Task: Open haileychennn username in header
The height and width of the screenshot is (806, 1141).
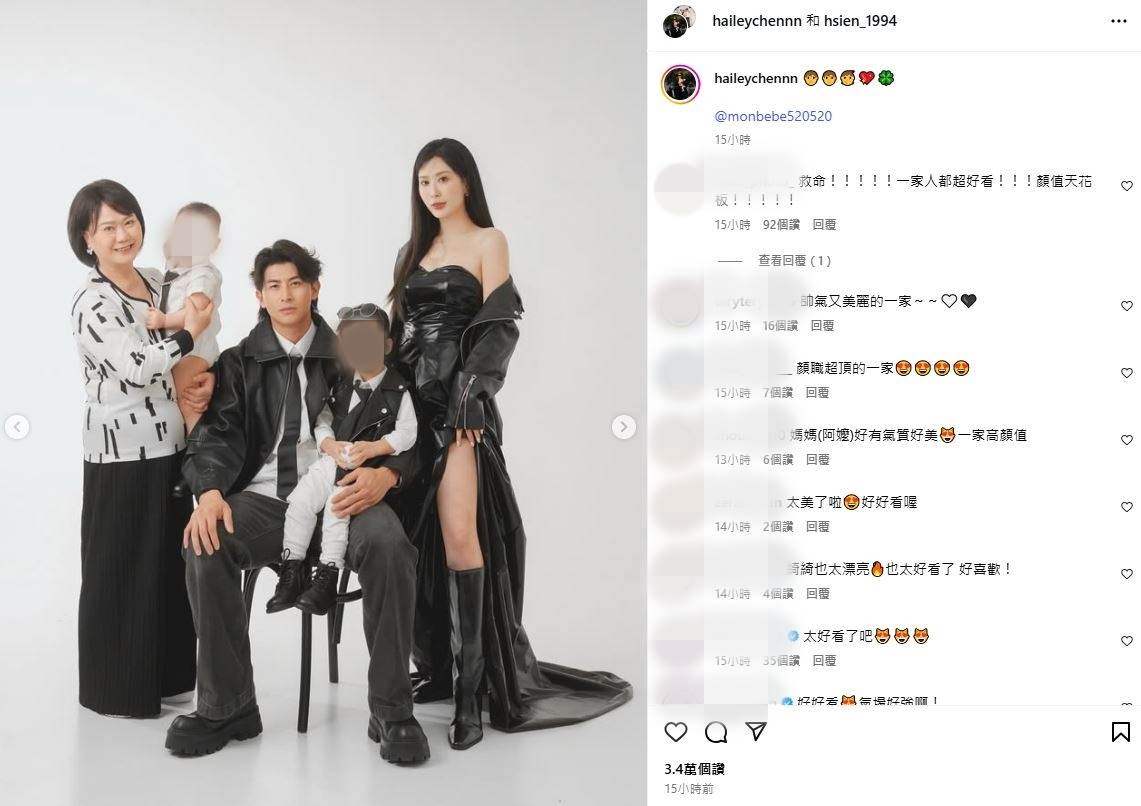Action: pos(757,21)
